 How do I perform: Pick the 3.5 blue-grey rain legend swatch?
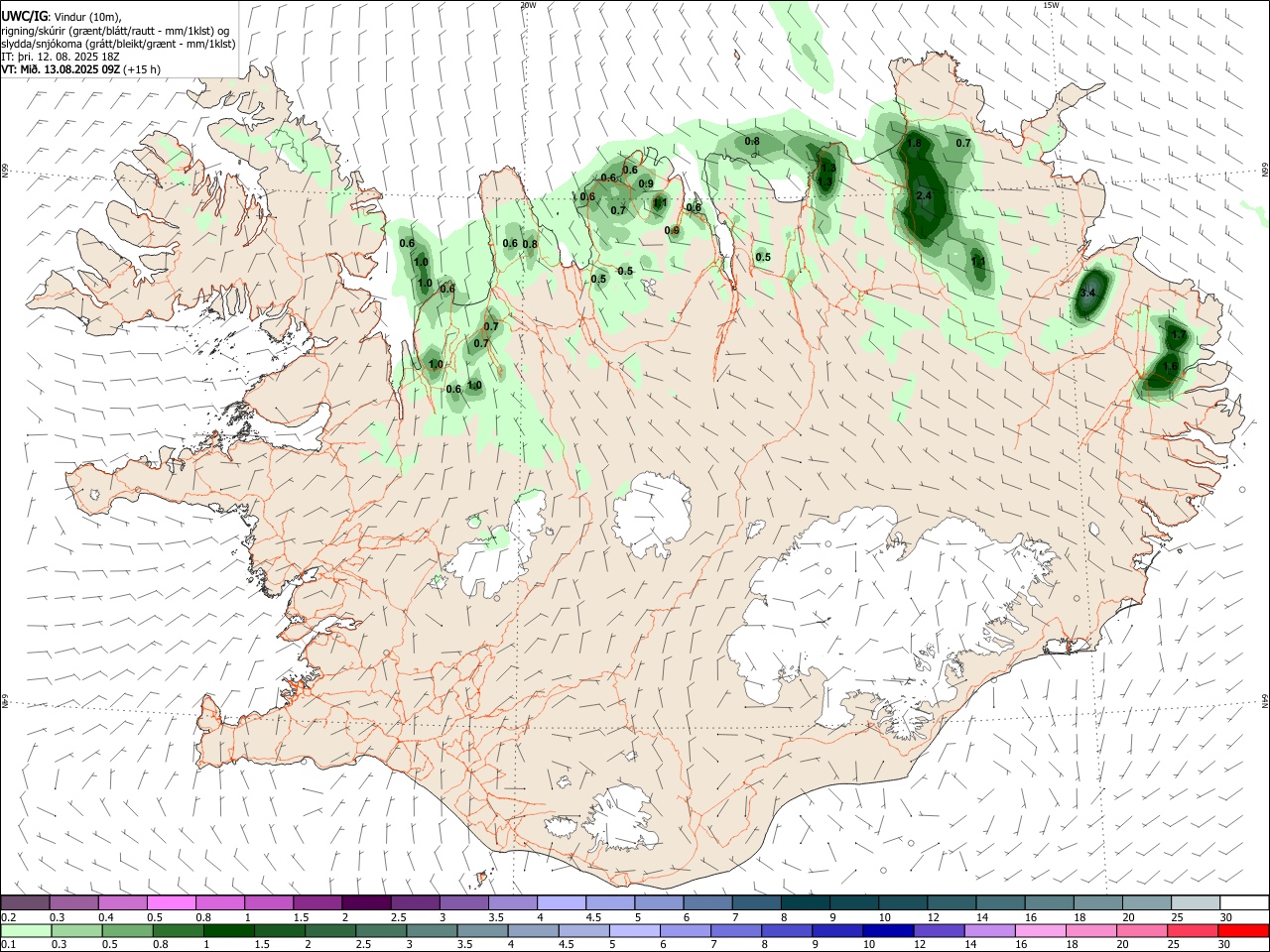[x=482, y=930]
